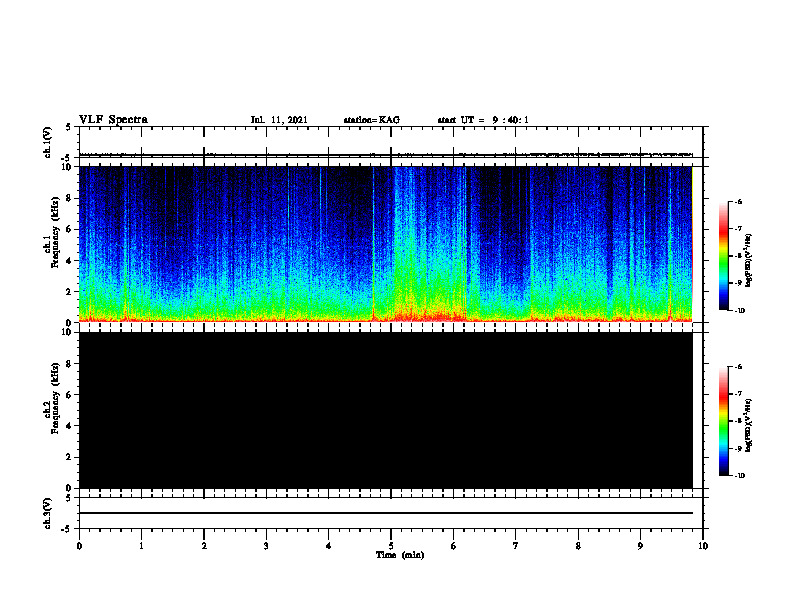
Task: Click the "VLF Spectra" plot title
Action: (x=113, y=120)
